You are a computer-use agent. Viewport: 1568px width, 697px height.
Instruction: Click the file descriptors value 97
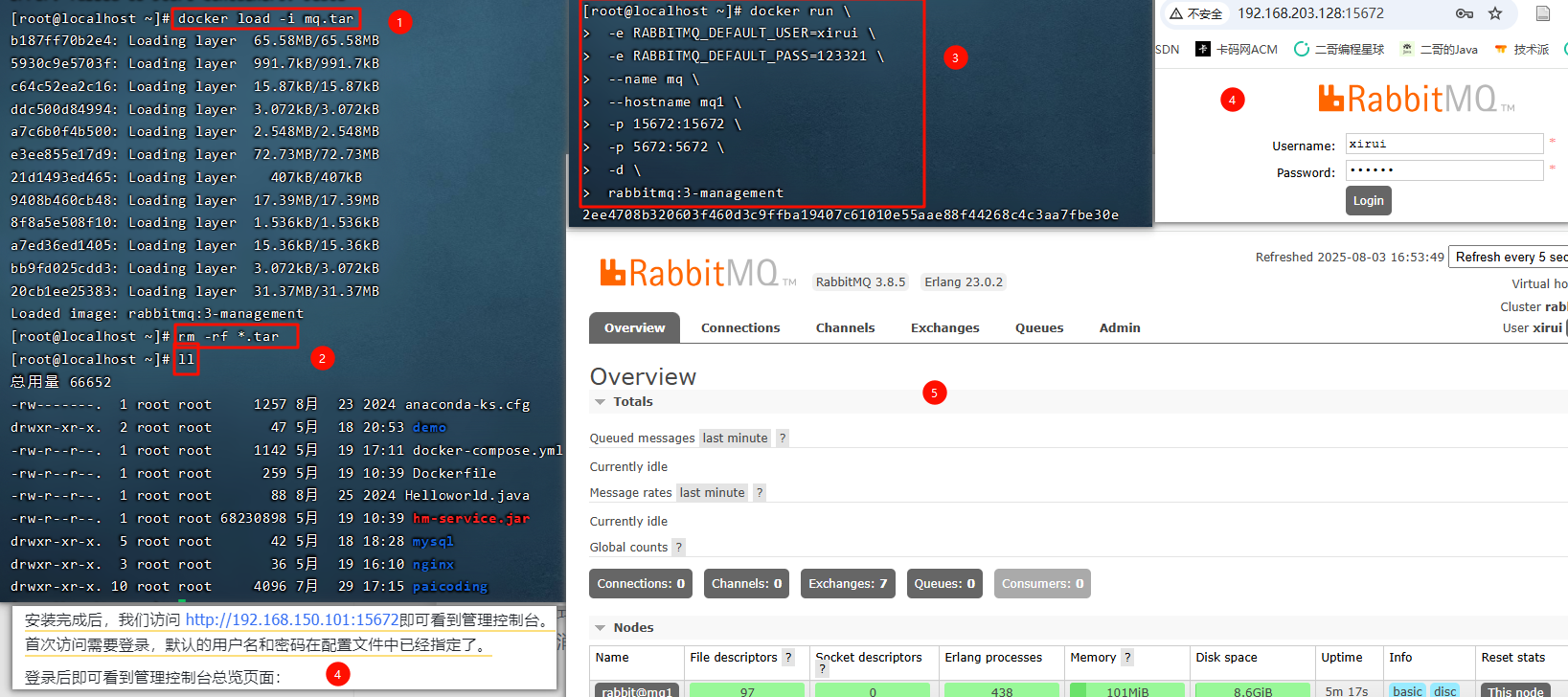coord(747,691)
